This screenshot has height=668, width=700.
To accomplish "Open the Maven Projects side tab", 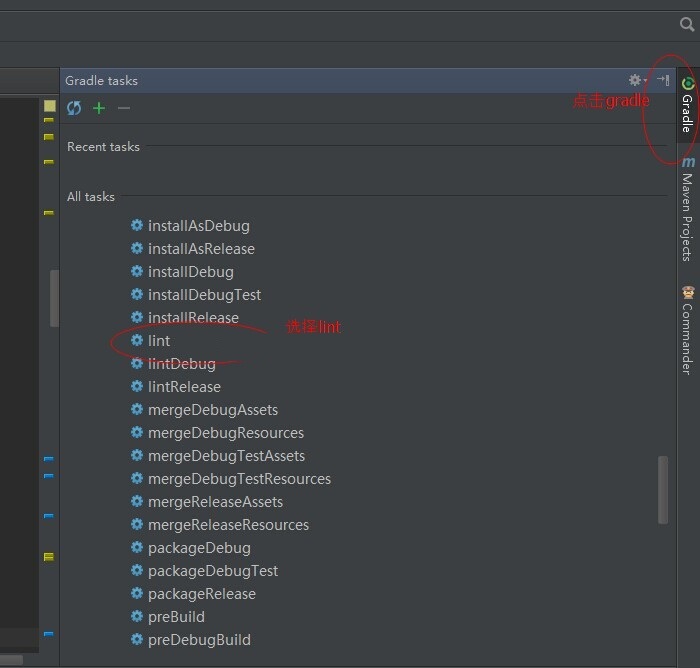I will coord(688,209).
